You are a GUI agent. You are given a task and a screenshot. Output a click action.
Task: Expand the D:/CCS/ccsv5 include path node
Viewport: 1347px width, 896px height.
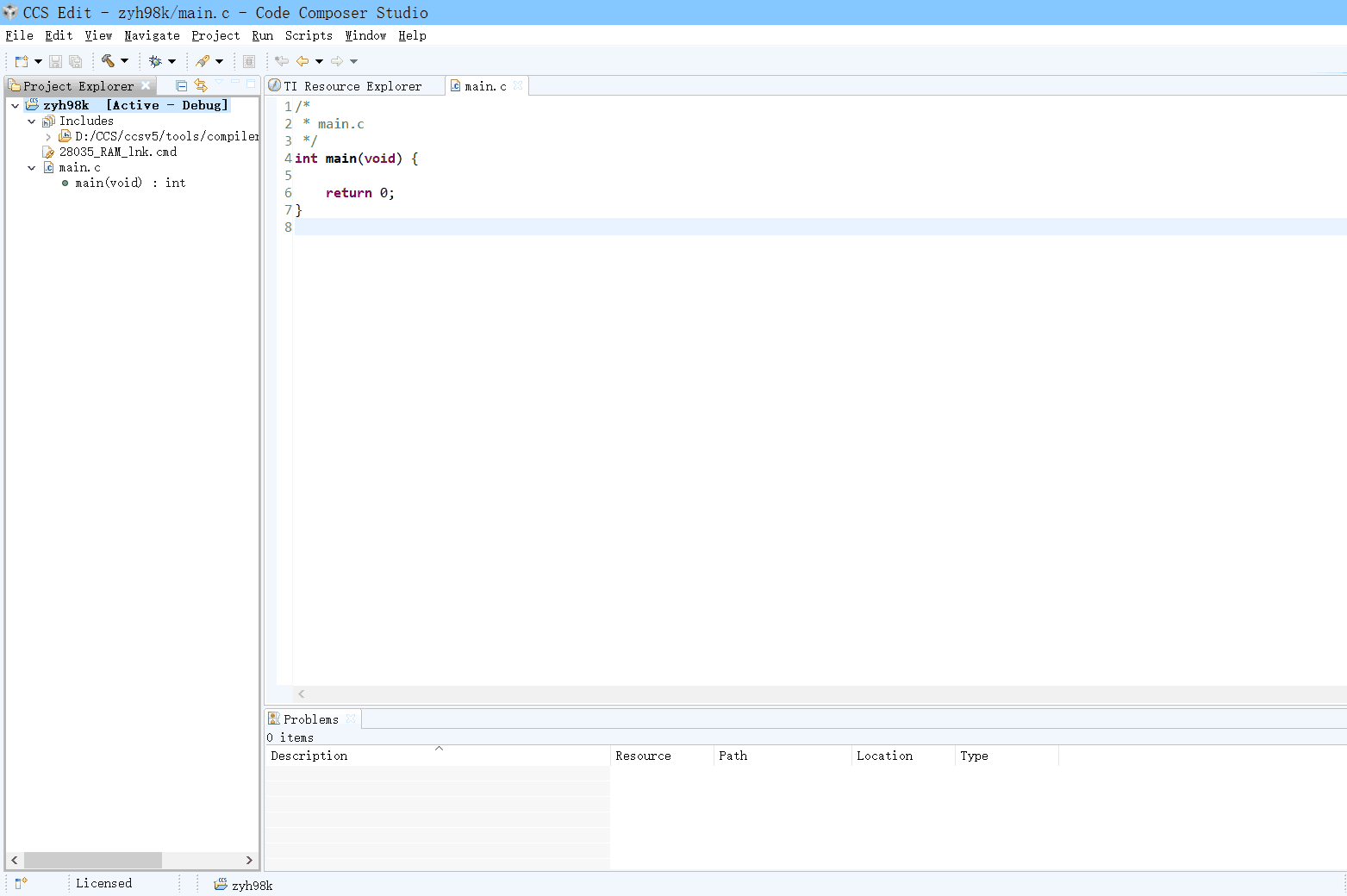(x=48, y=137)
